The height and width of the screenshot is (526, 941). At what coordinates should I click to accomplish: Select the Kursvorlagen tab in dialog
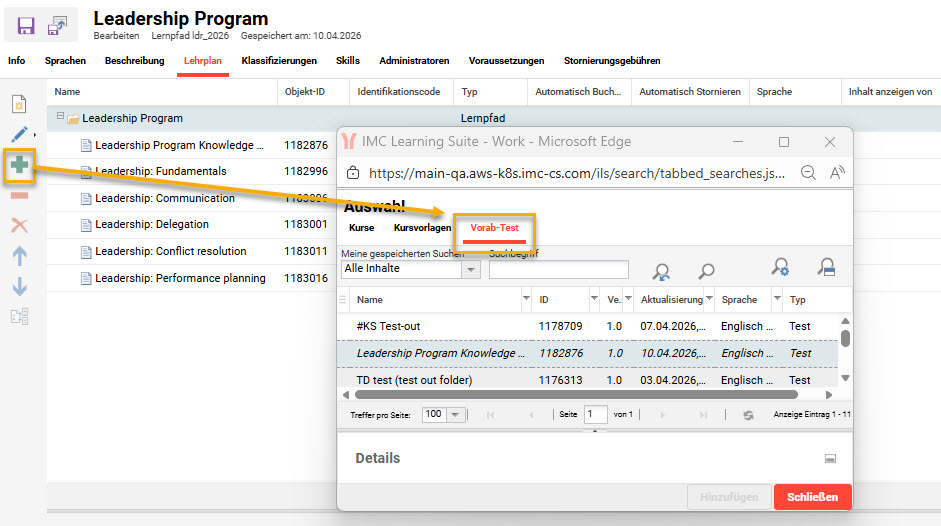(422, 228)
